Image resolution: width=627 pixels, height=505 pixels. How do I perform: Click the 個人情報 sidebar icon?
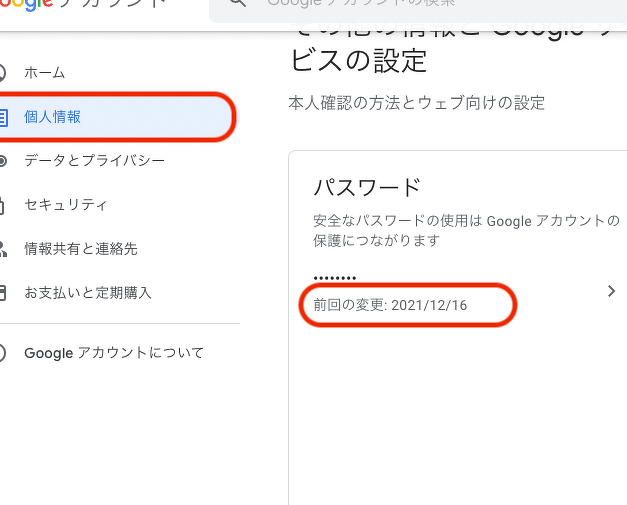pyautogui.click(x=3, y=117)
